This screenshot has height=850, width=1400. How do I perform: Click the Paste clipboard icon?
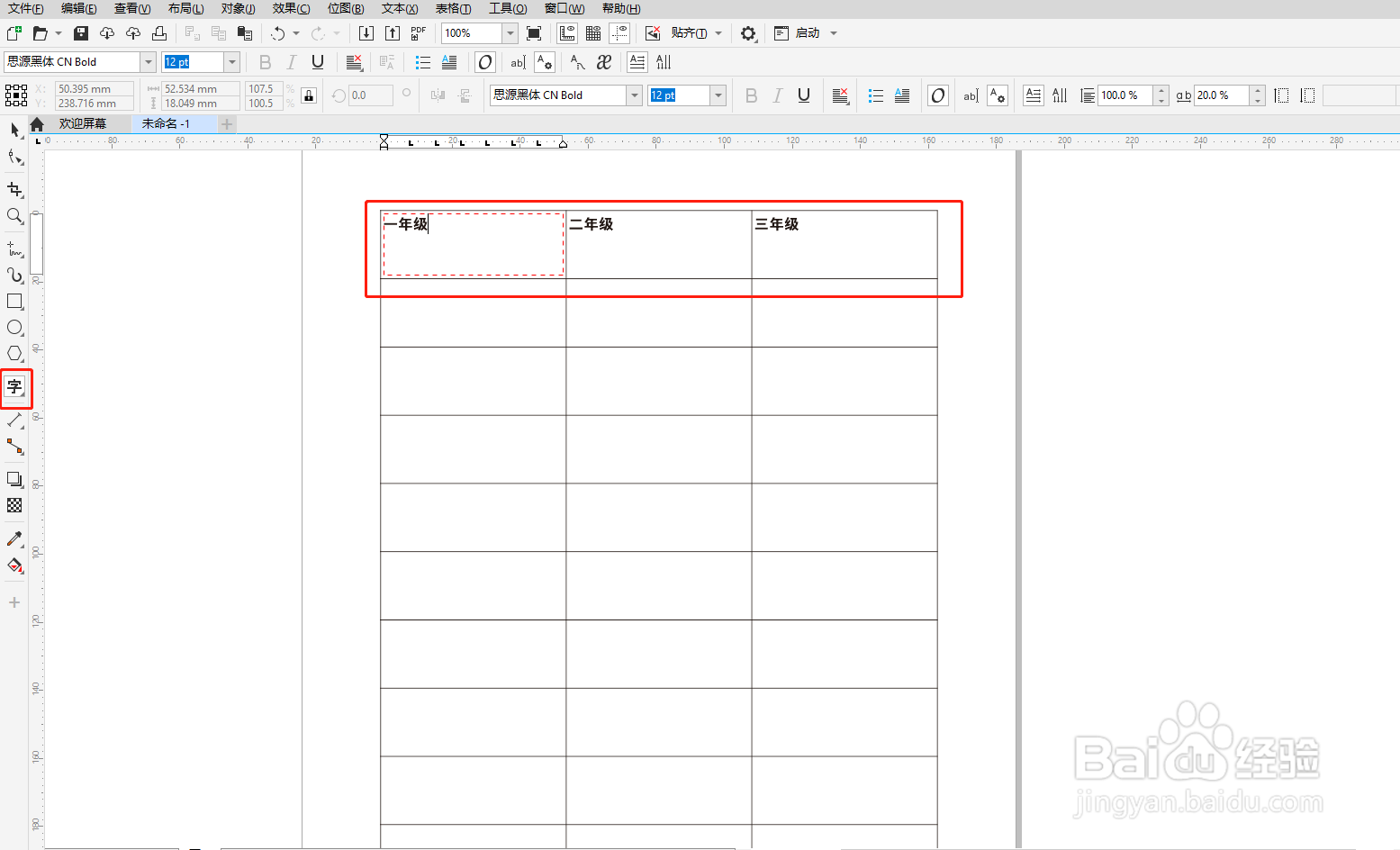point(244,33)
